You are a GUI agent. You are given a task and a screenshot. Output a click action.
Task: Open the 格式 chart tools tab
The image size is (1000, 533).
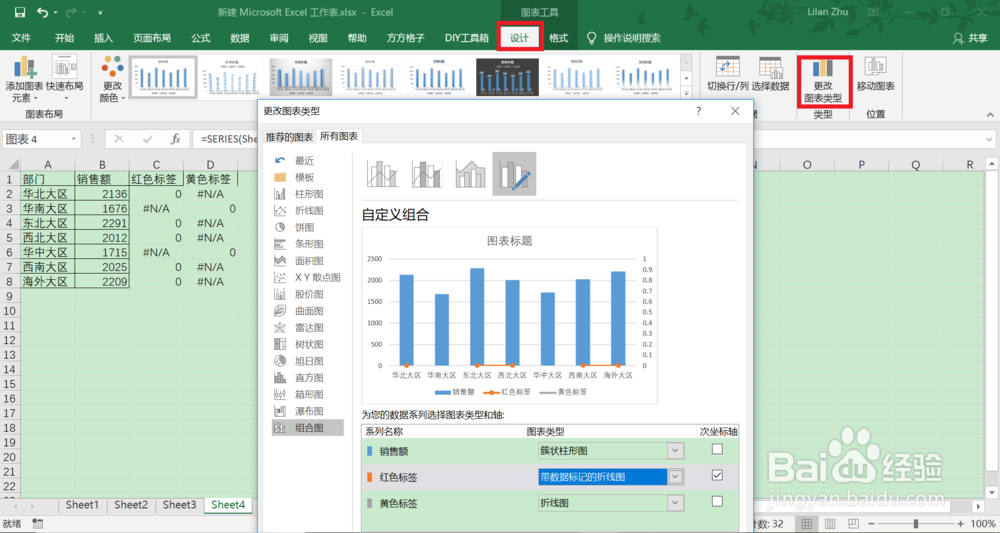(x=559, y=38)
